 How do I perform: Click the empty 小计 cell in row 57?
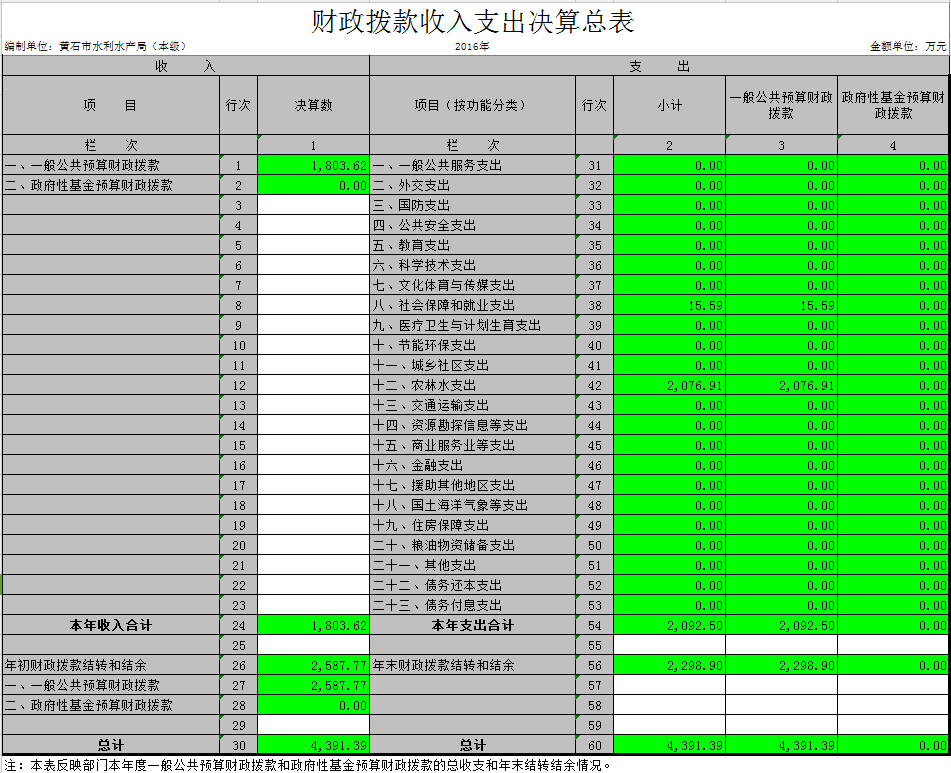tap(670, 686)
